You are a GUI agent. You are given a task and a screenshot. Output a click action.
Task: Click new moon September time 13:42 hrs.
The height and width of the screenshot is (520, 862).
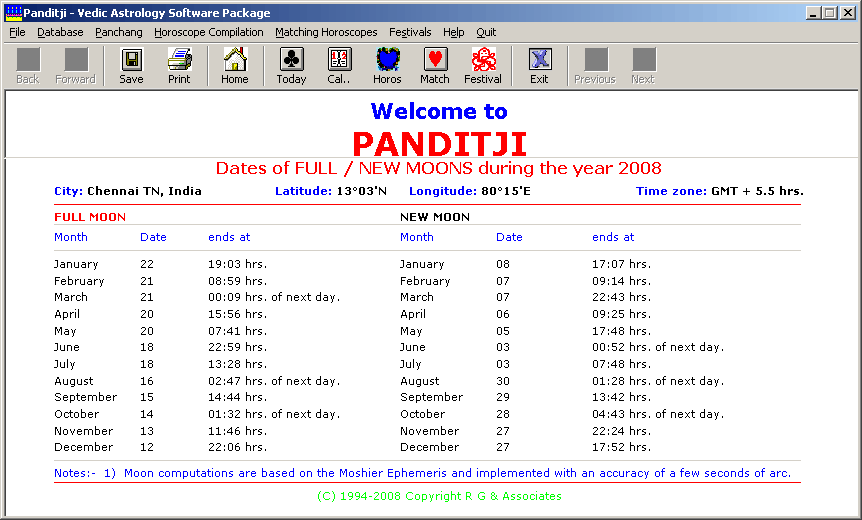(x=621, y=397)
